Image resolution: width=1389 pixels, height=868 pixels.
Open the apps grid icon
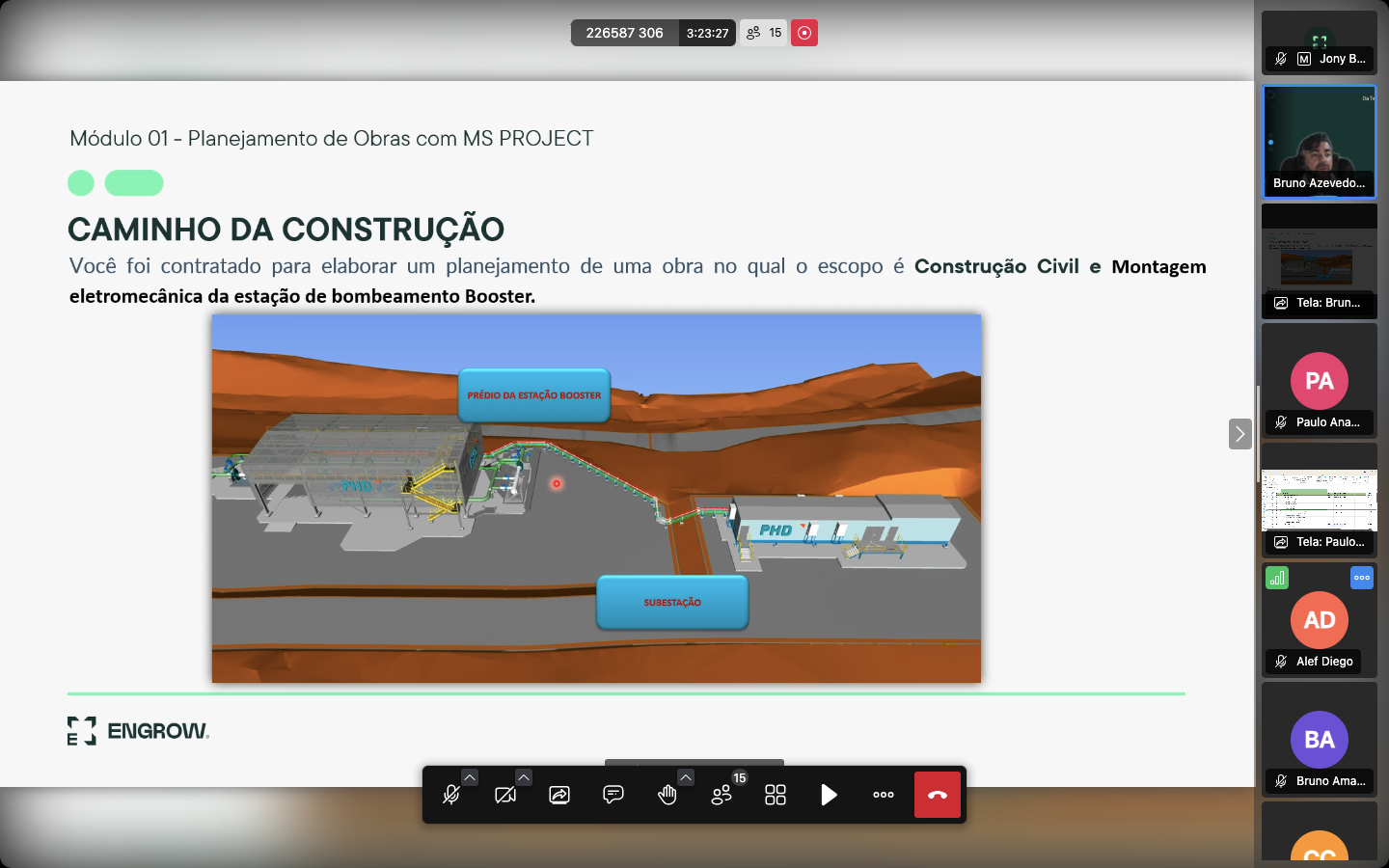pyautogui.click(x=776, y=795)
